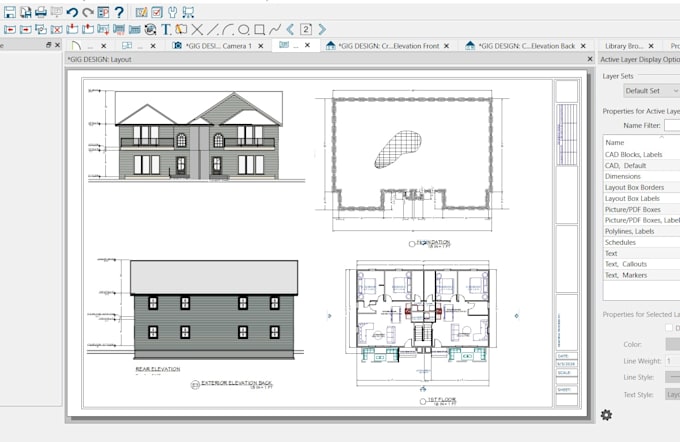The height and width of the screenshot is (442, 680).
Task: Close the GIG DESIGN Layout view
Action: point(590,59)
